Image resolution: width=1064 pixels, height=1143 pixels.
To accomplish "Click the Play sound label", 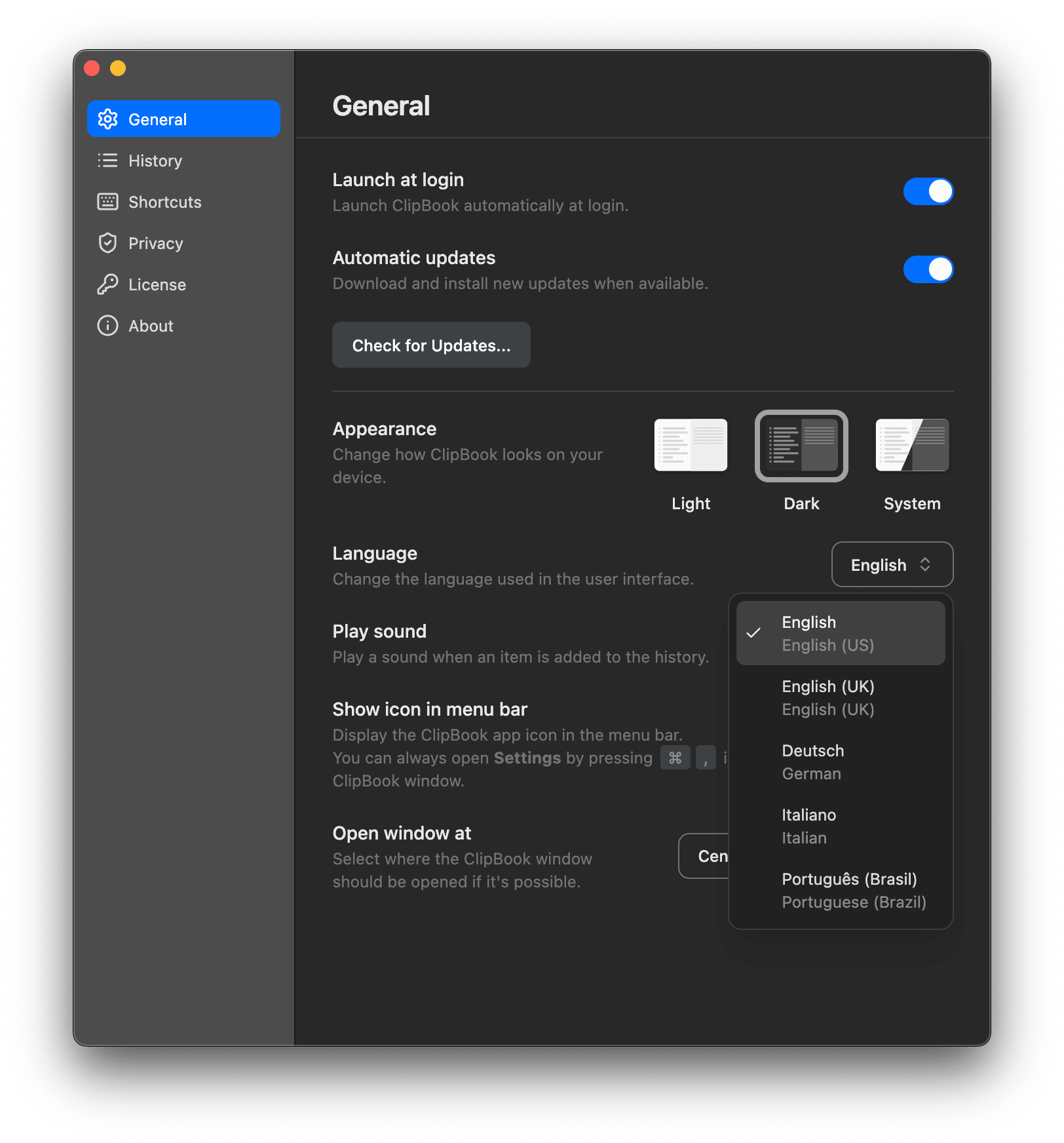I will point(379,631).
